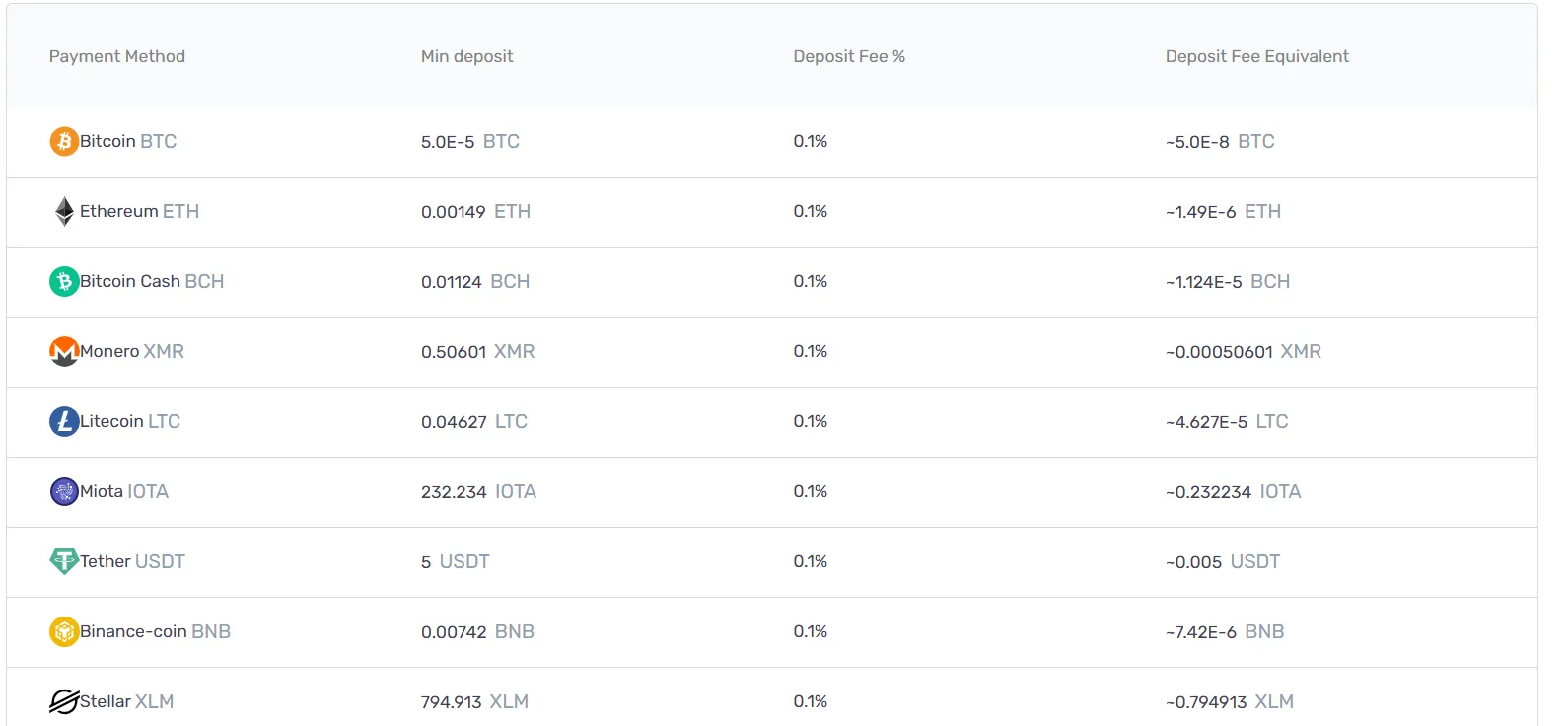The width and height of the screenshot is (1568, 726).
Task: Click the Bitcoin Cash BCH name label
Action: 152,281
